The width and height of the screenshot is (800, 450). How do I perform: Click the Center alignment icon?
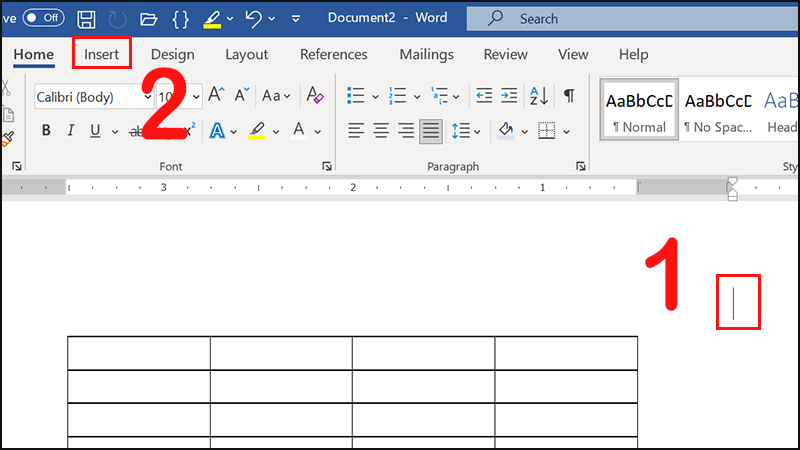[x=381, y=131]
